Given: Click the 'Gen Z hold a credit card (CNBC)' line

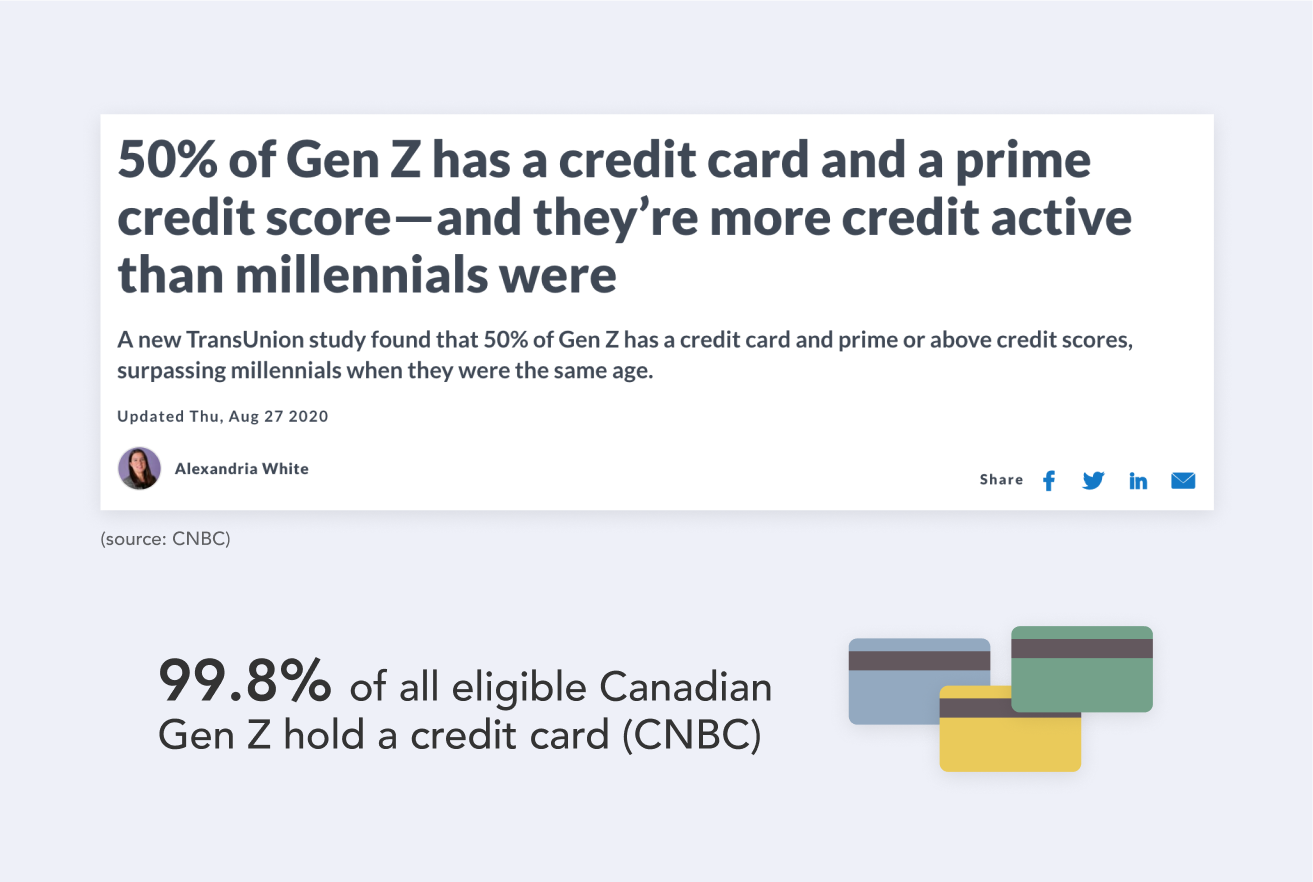Looking at the screenshot, I should point(460,736).
